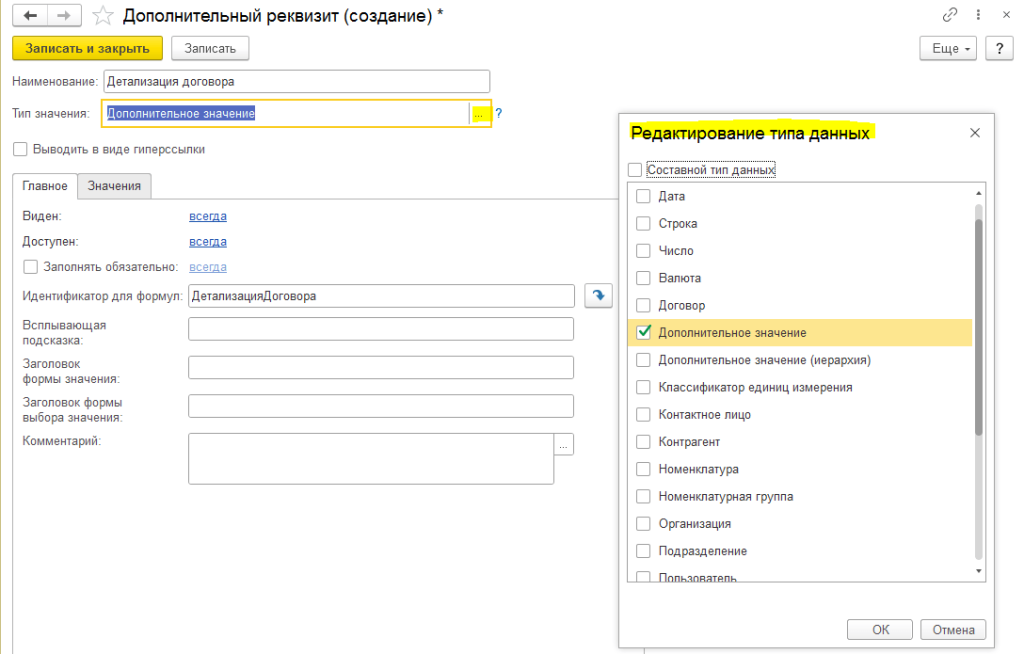
Task: Switch to the Значения tab
Action: 114,186
